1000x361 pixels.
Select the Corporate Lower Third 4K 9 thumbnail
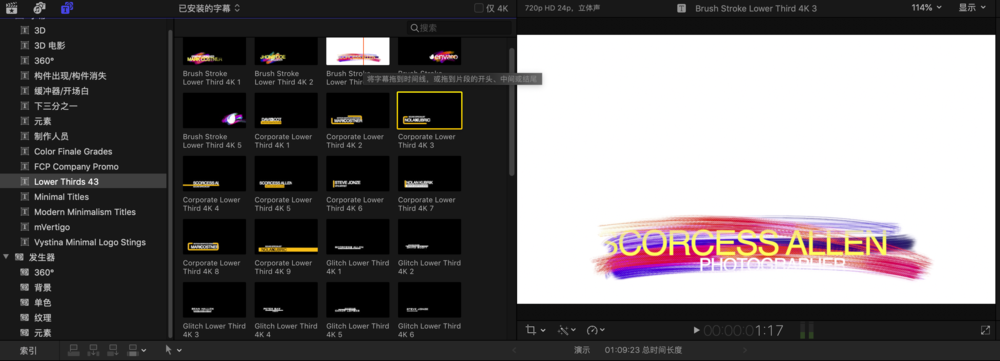pyautogui.click(x=286, y=237)
